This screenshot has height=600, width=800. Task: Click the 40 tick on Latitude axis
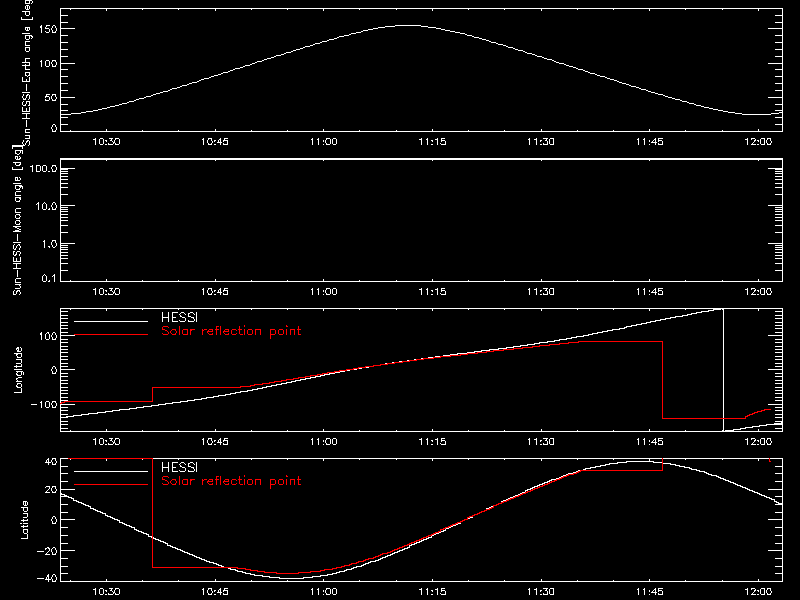pyautogui.click(x=51, y=462)
